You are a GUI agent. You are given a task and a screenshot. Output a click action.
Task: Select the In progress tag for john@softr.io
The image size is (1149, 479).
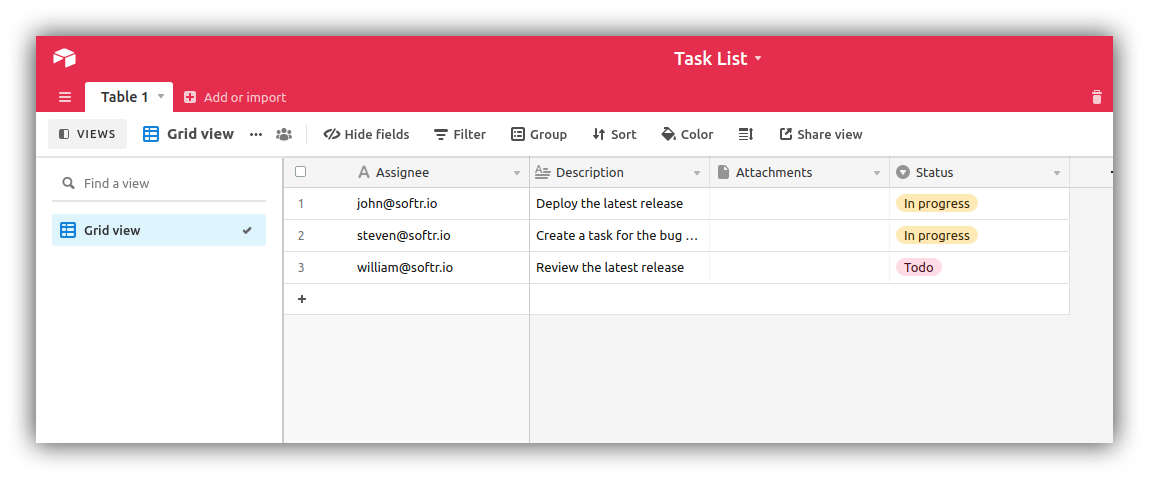click(x=936, y=204)
